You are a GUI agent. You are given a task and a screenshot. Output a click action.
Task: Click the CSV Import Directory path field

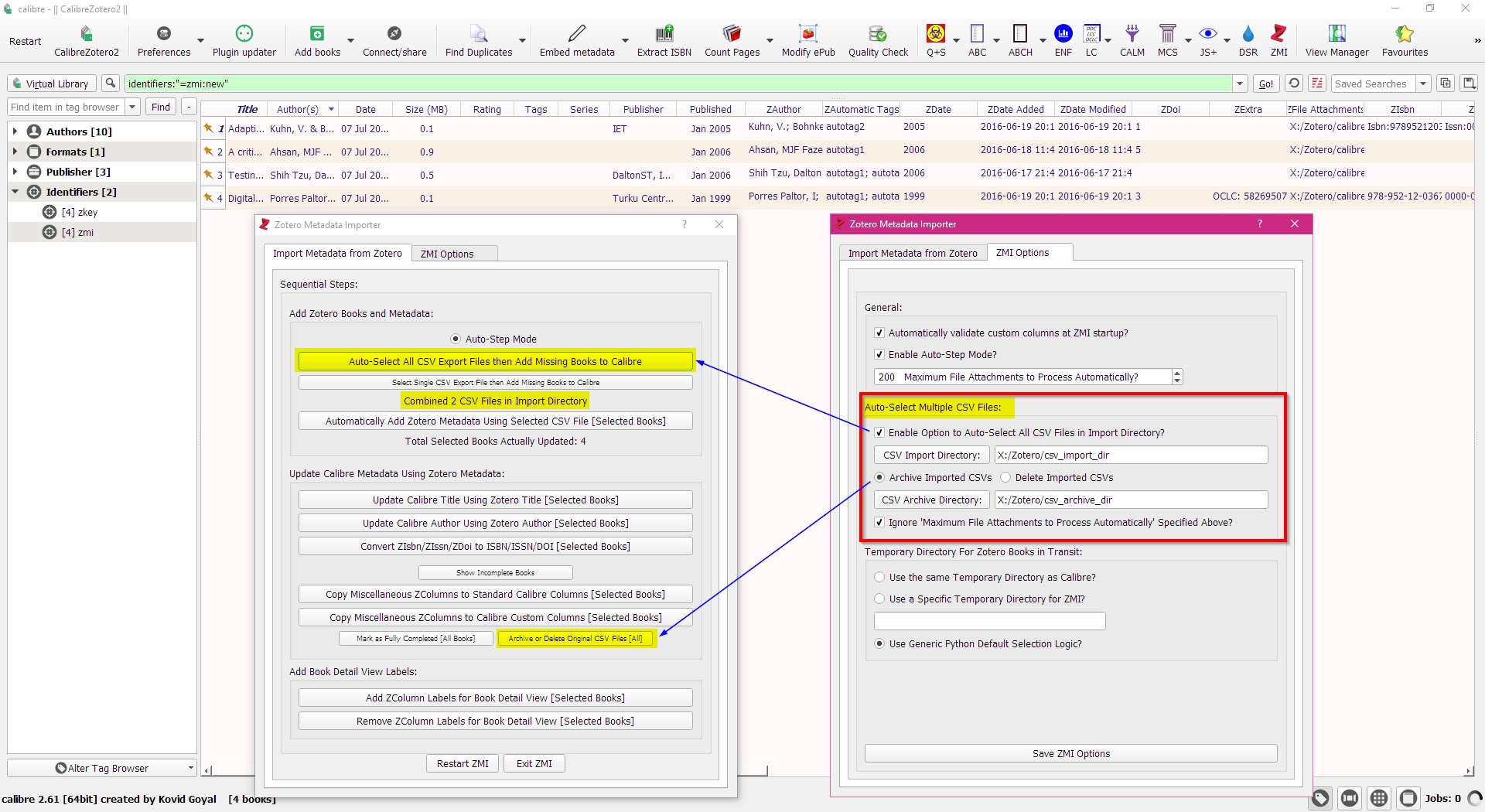tap(1131, 455)
